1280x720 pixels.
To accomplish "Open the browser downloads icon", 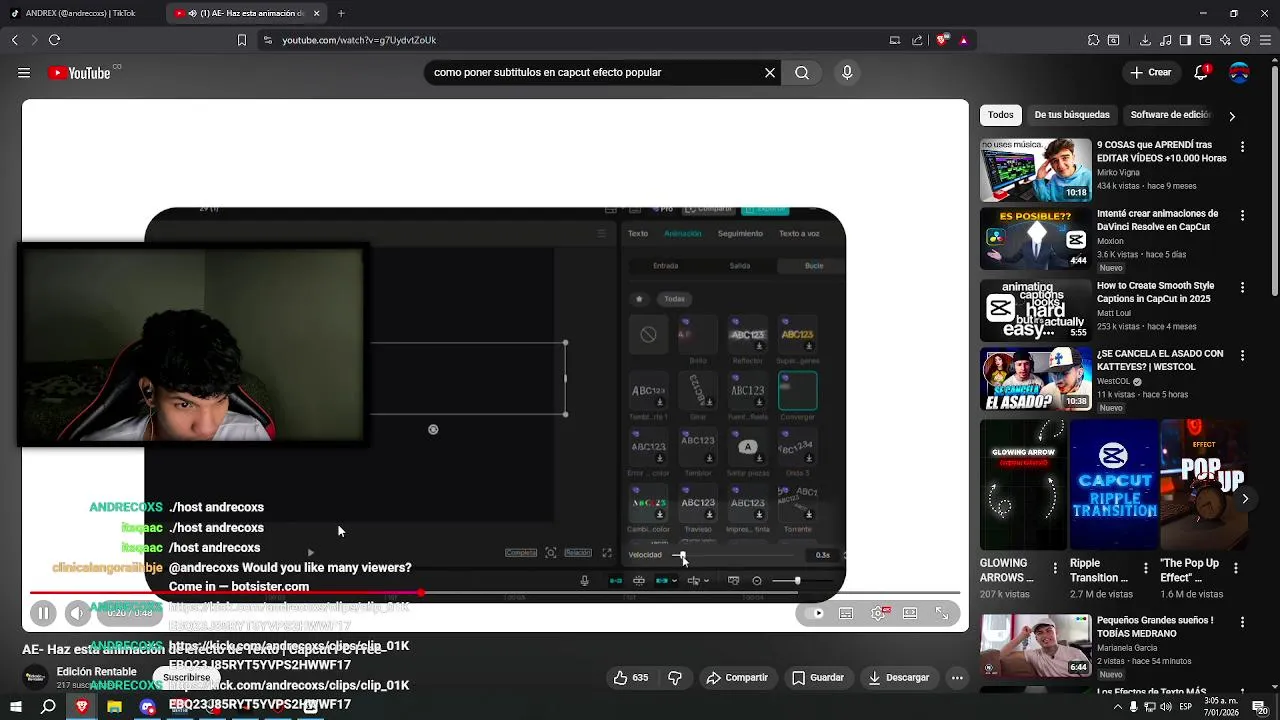I will (x=1145, y=40).
